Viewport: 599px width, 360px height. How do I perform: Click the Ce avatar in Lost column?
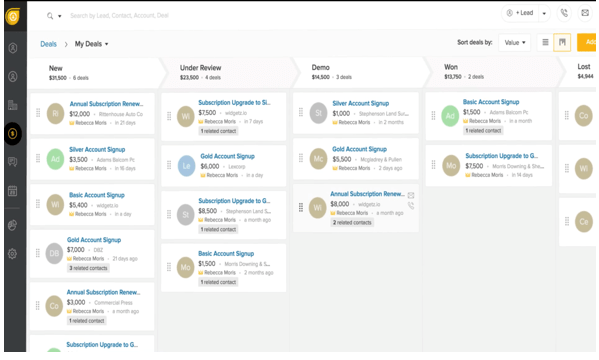(584, 222)
